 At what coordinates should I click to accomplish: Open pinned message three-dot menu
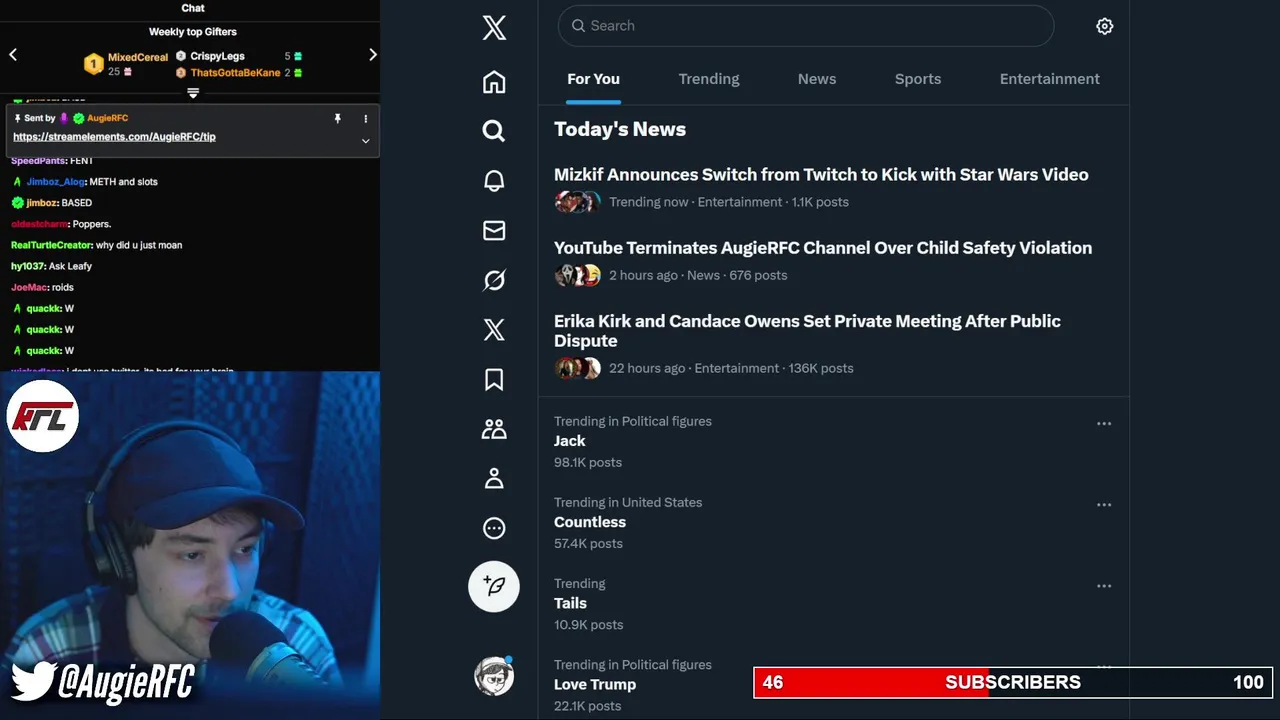(x=366, y=118)
